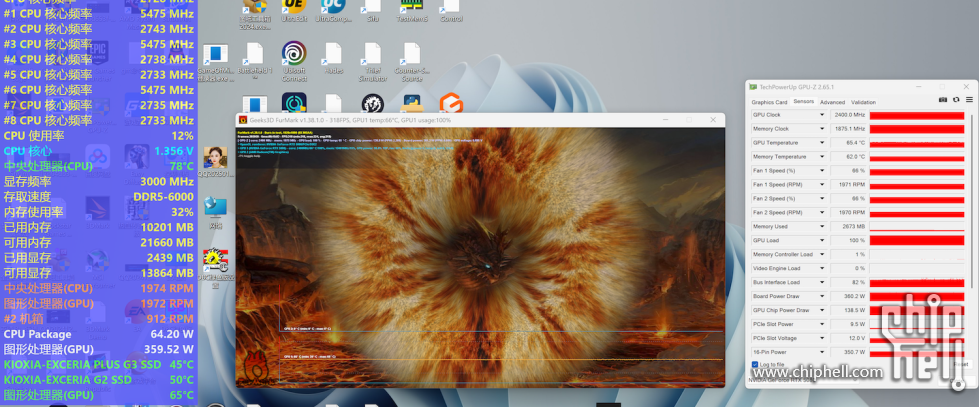The width and height of the screenshot is (979, 407).
Task: Toggle the Log to file checkbox
Action: (x=755, y=365)
